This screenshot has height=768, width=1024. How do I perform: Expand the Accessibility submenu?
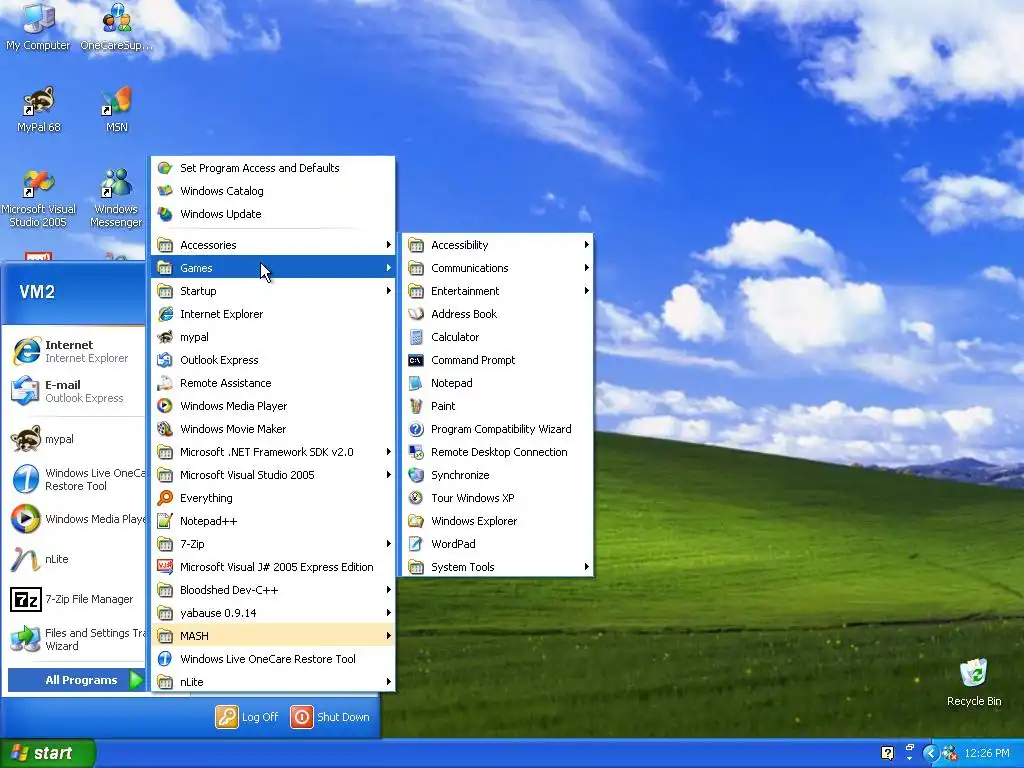(x=498, y=245)
